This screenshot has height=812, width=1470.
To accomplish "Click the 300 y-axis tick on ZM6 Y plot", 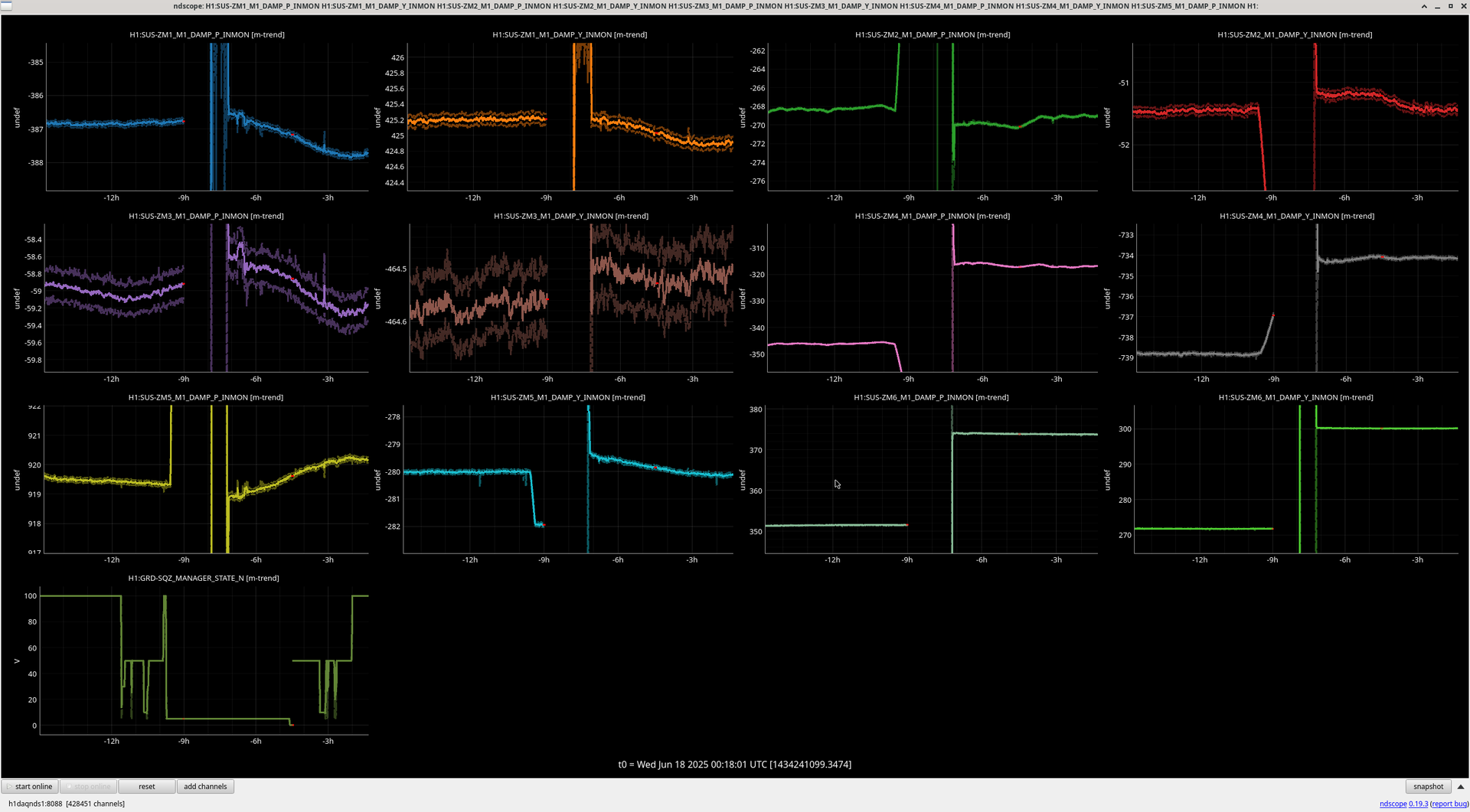I will [1125, 429].
